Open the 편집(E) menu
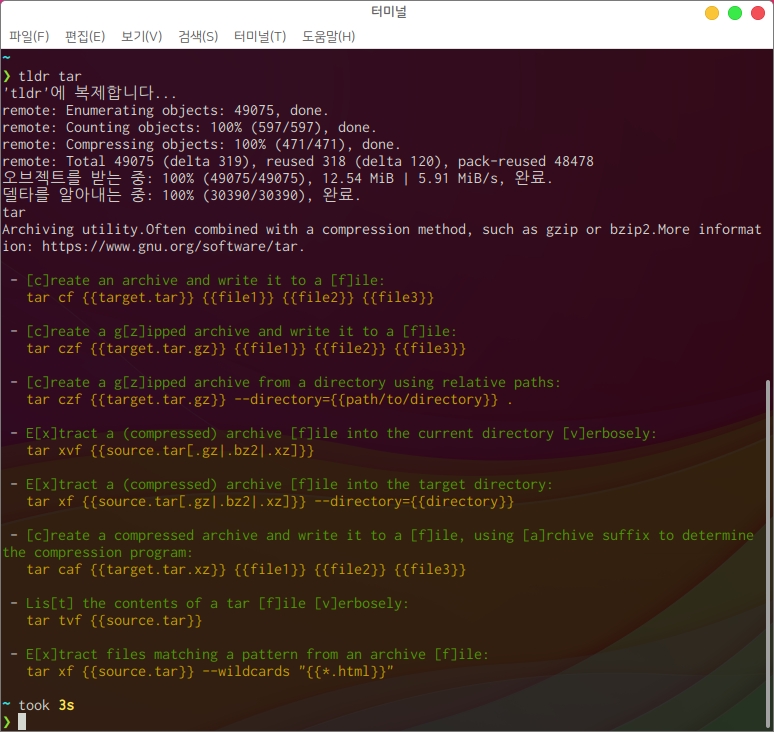The width and height of the screenshot is (774, 732). (85, 36)
